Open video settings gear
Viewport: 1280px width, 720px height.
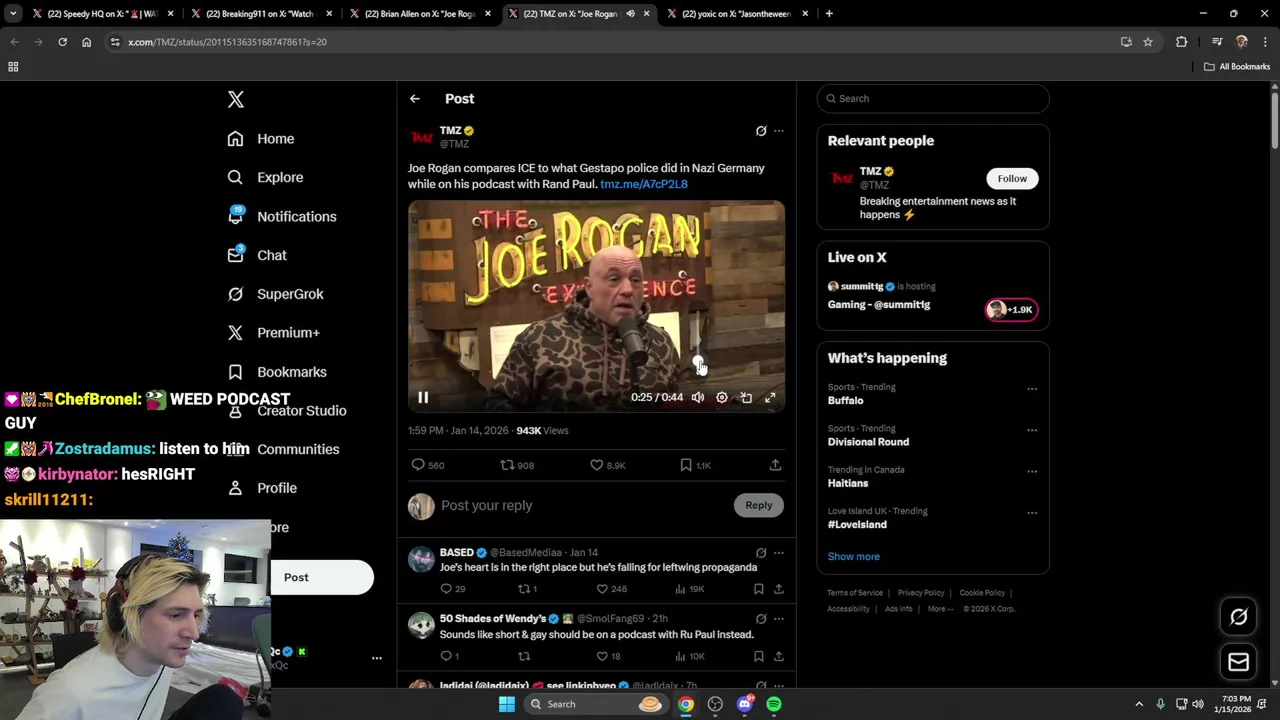pyautogui.click(x=722, y=397)
